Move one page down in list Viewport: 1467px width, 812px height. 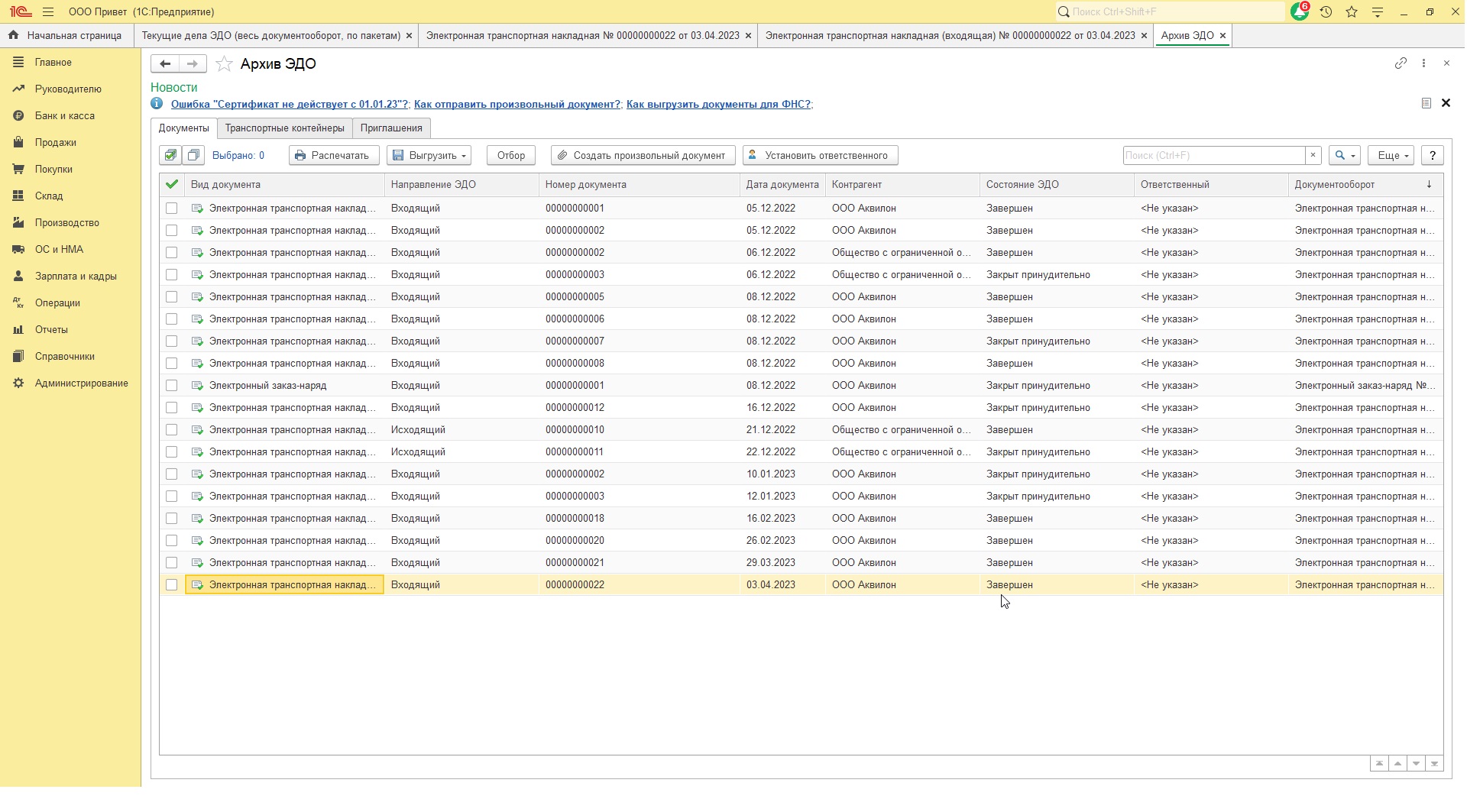click(1416, 763)
